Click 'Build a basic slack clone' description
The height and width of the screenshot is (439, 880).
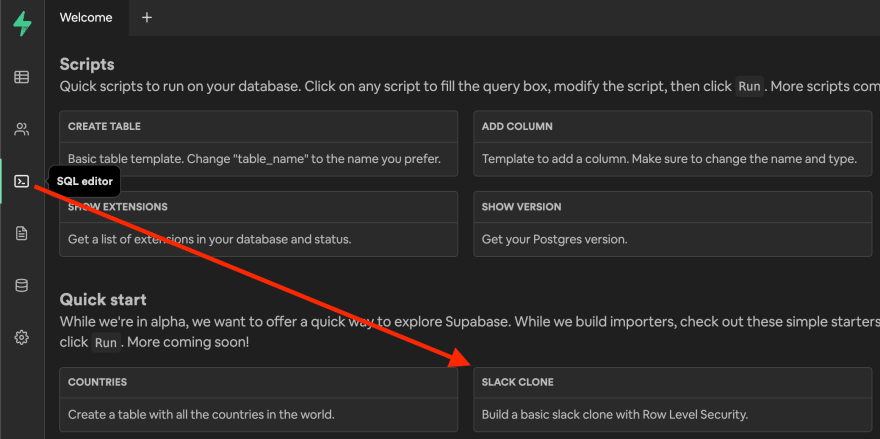pos(615,415)
